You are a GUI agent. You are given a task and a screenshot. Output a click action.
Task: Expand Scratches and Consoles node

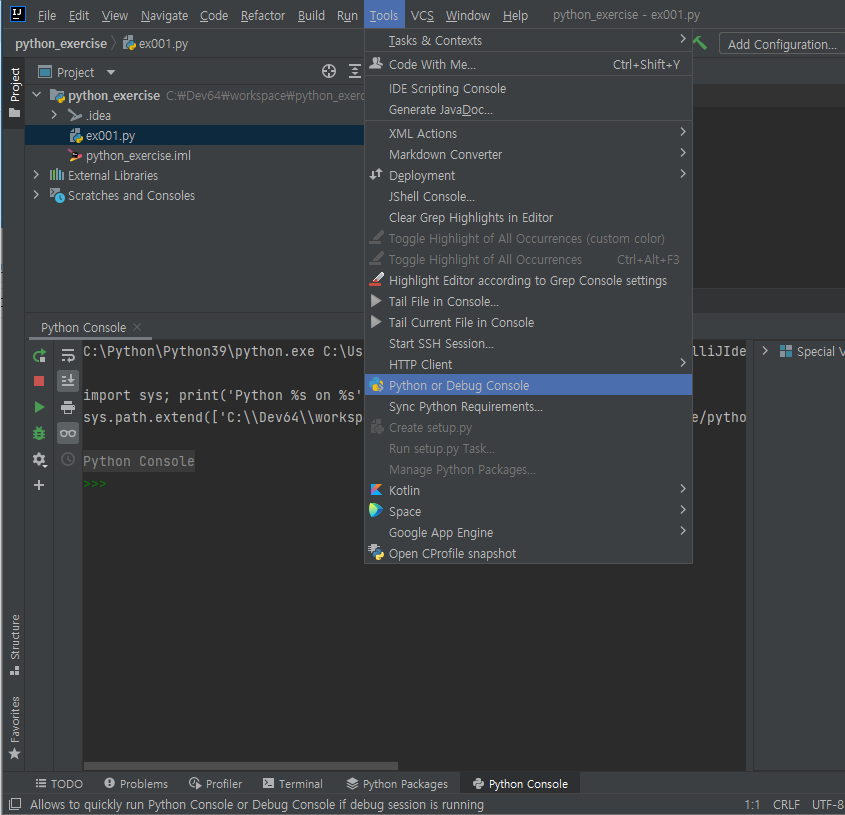click(x=36, y=195)
